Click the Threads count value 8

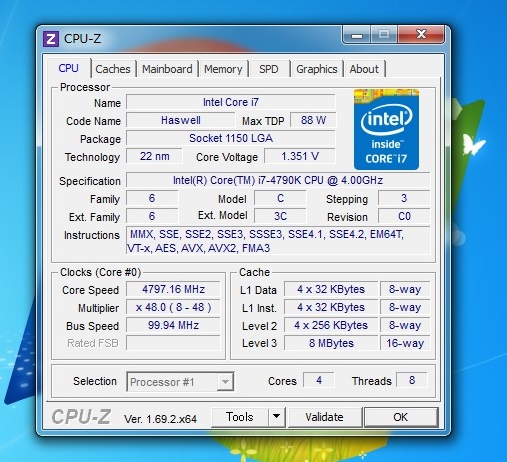pos(412,380)
